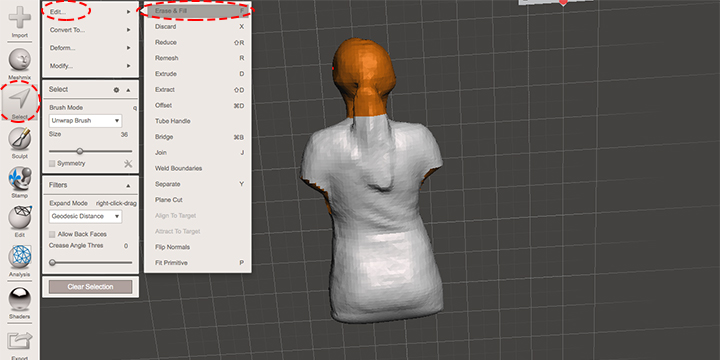Expand the Convert To... submenu

90,30
